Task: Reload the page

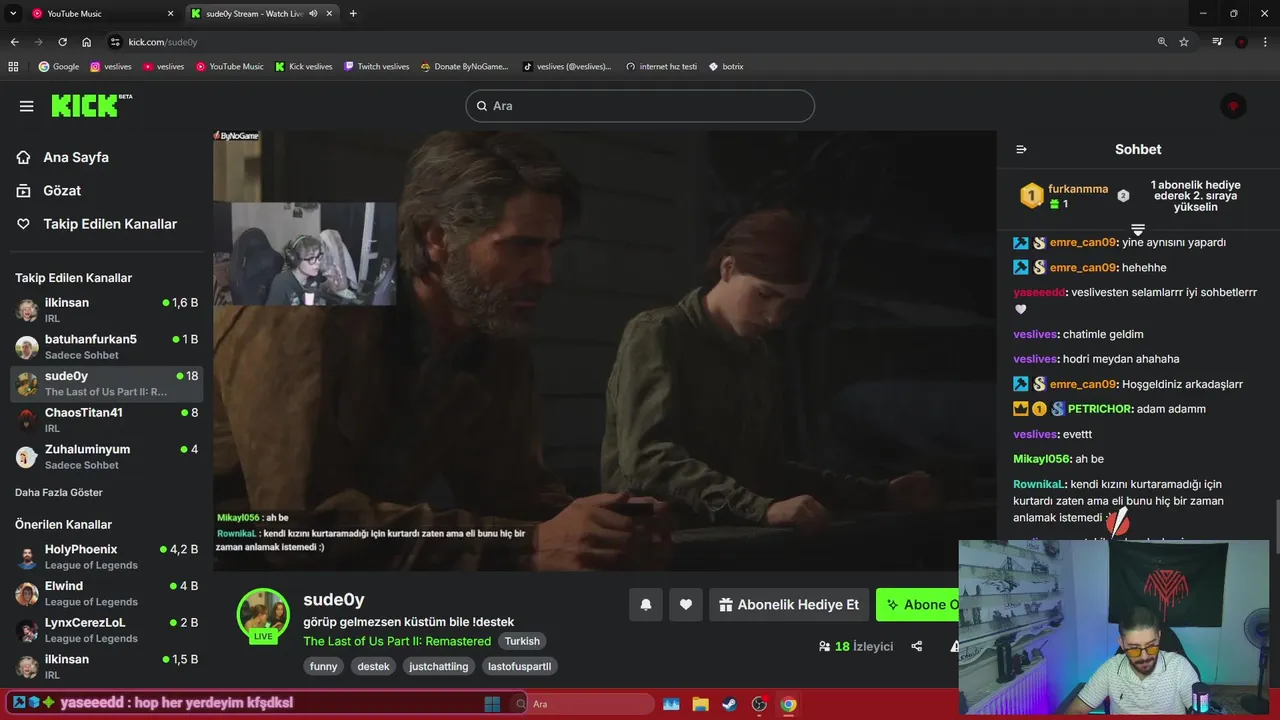Action: click(62, 42)
